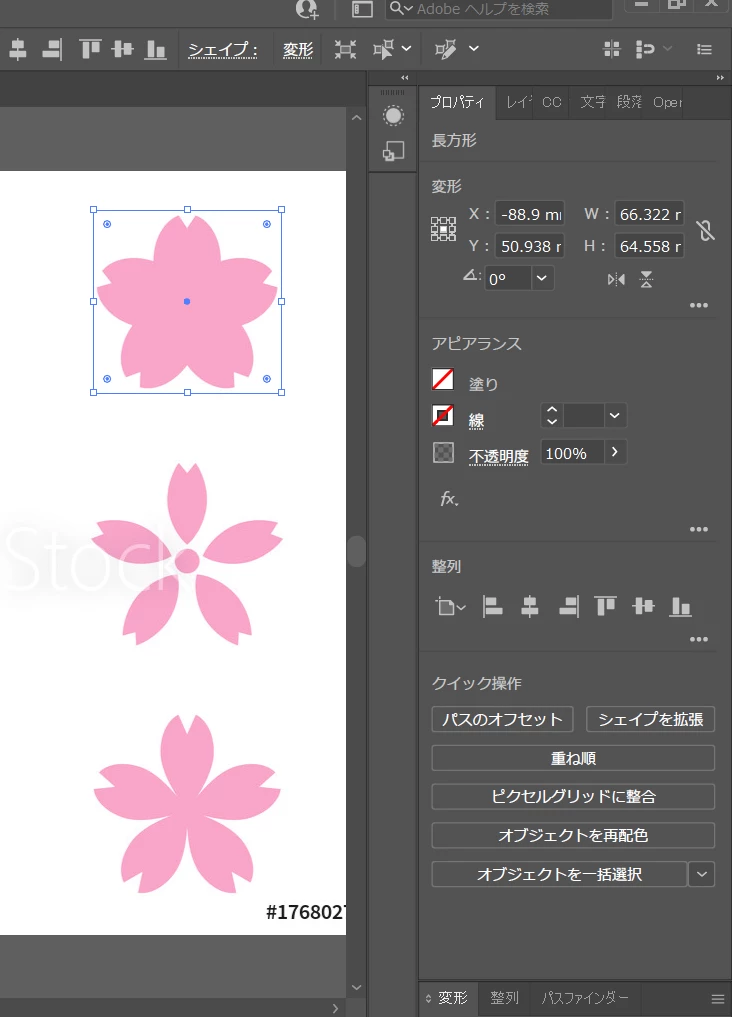Viewport: 732px width, 1017px height.
Task: Switch to the CC libraries tab
Action: pos(551,102)
